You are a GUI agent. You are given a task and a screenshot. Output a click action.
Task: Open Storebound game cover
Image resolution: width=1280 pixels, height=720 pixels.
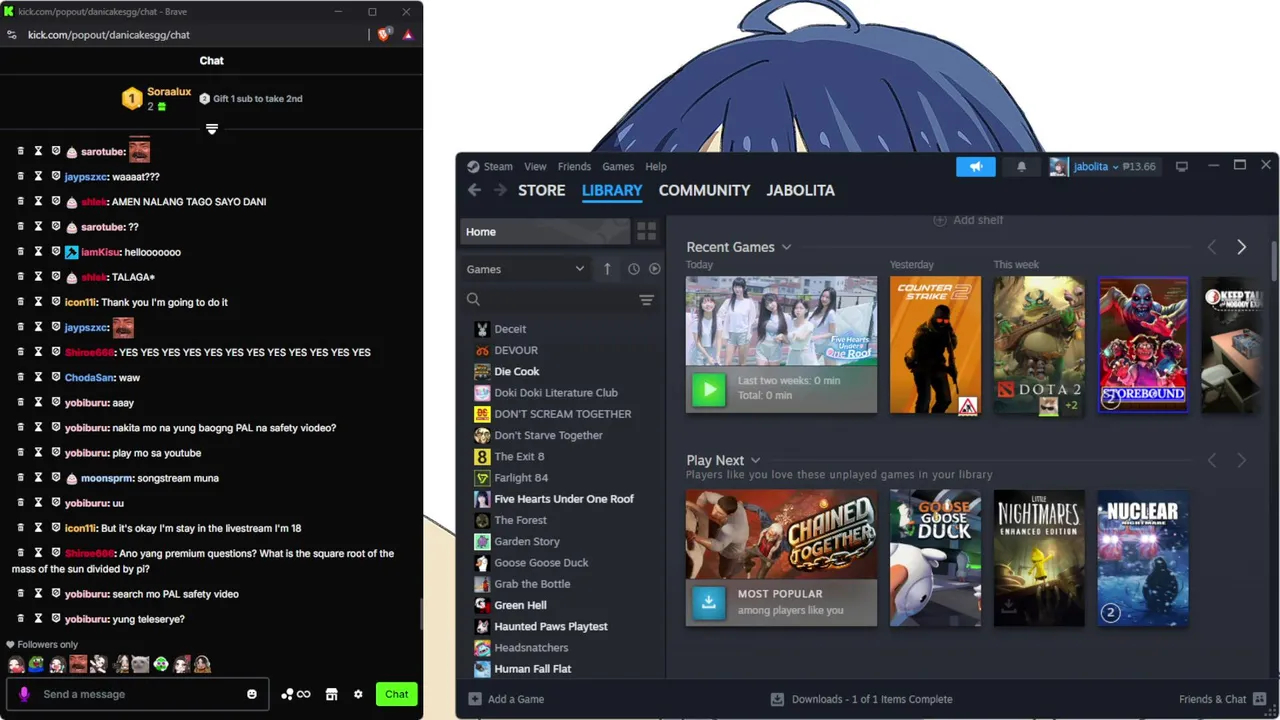[x=1143, y=345]
